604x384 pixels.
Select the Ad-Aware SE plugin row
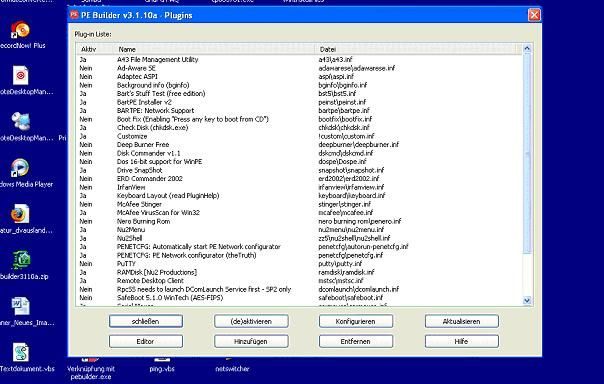click(299, 68)
